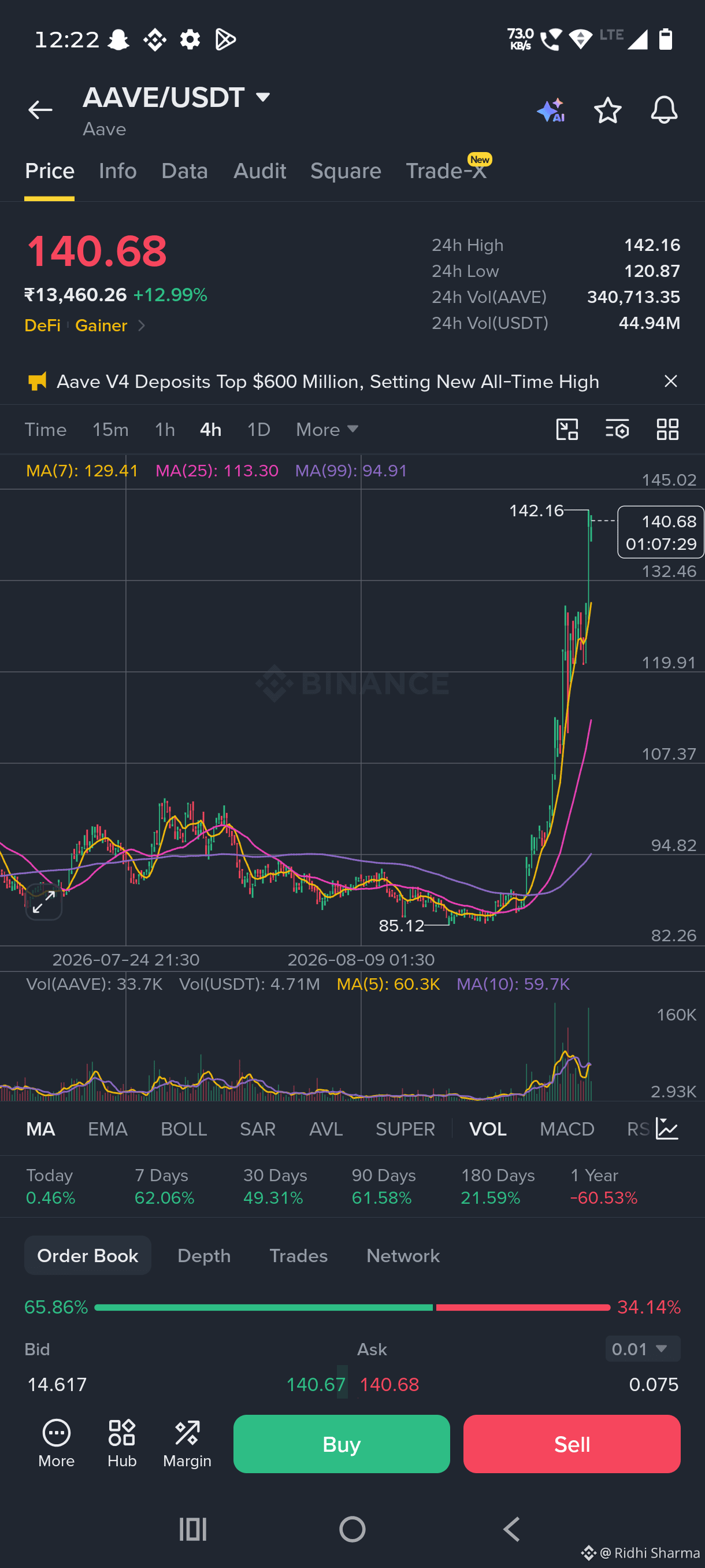Image resolution: width=705 pixels, height=1568 pixels.
Task: Switch to the Trades view
Action: tap(298, 1255)
